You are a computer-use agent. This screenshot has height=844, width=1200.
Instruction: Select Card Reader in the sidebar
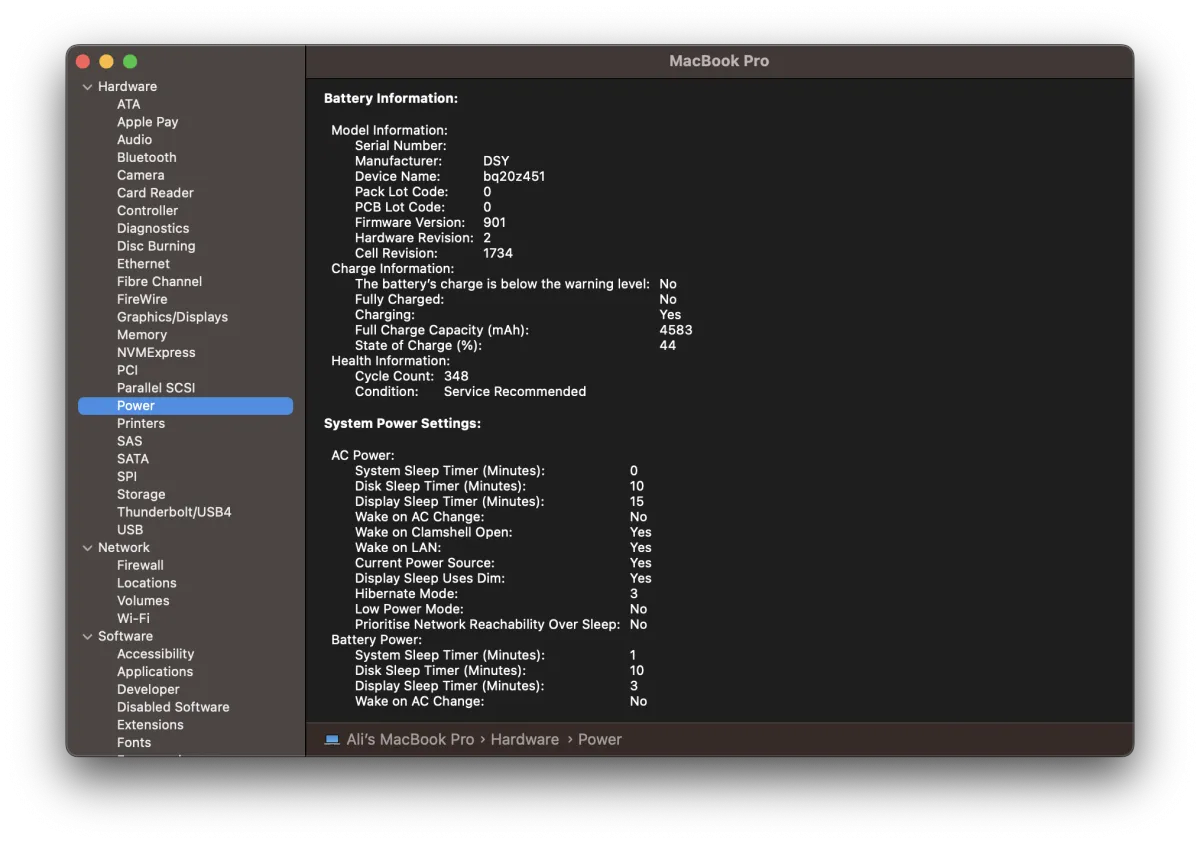pyautogui.click(x=155, y=193)
